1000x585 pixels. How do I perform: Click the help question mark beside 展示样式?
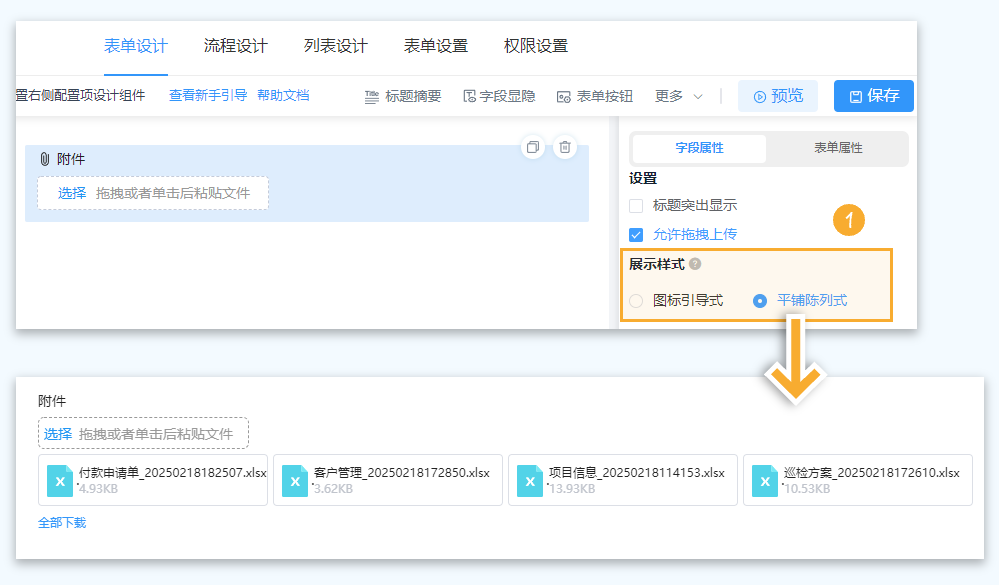click(x=695, y=265)
